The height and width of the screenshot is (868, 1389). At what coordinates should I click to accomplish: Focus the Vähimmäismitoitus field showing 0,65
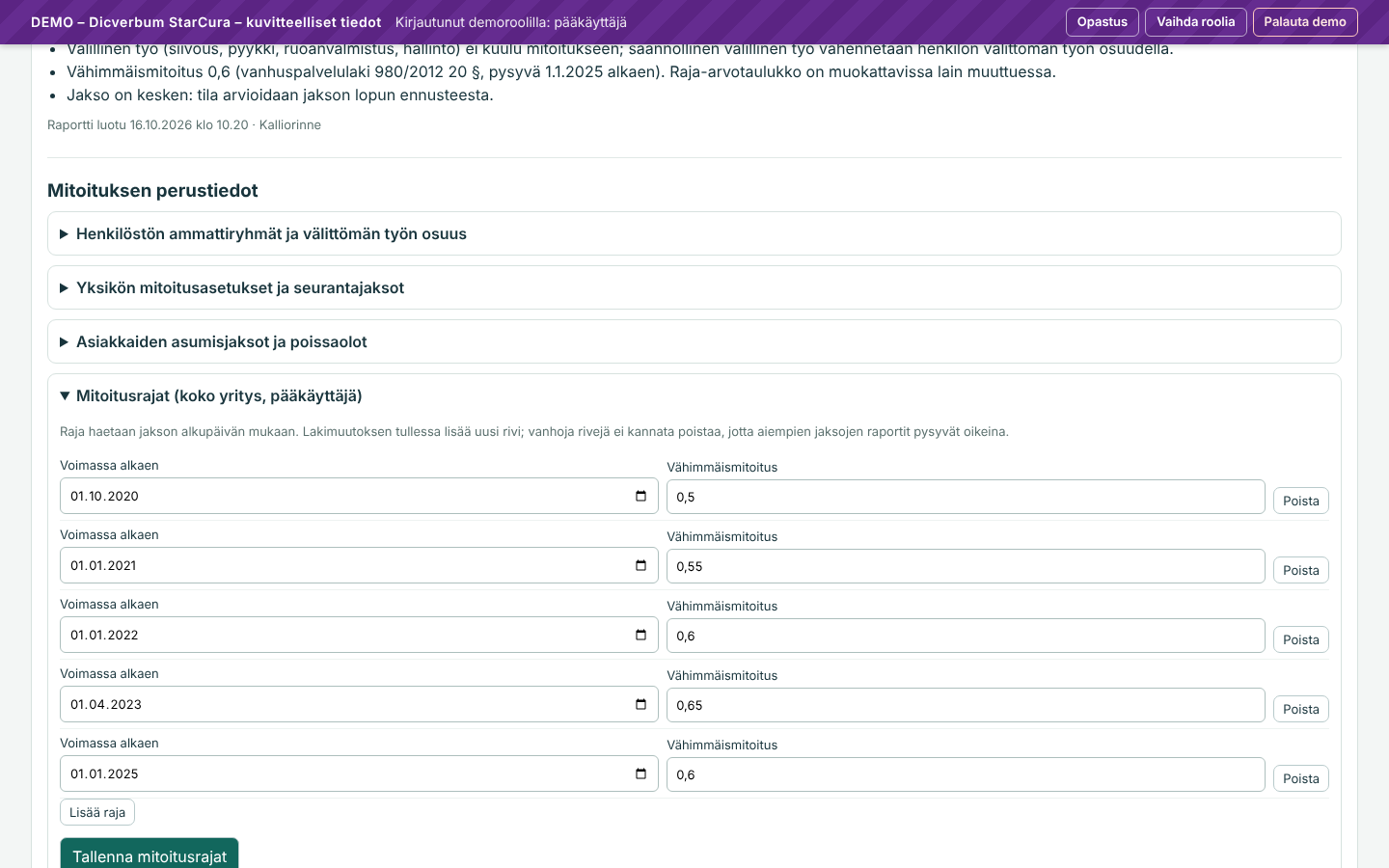(966, 705)
